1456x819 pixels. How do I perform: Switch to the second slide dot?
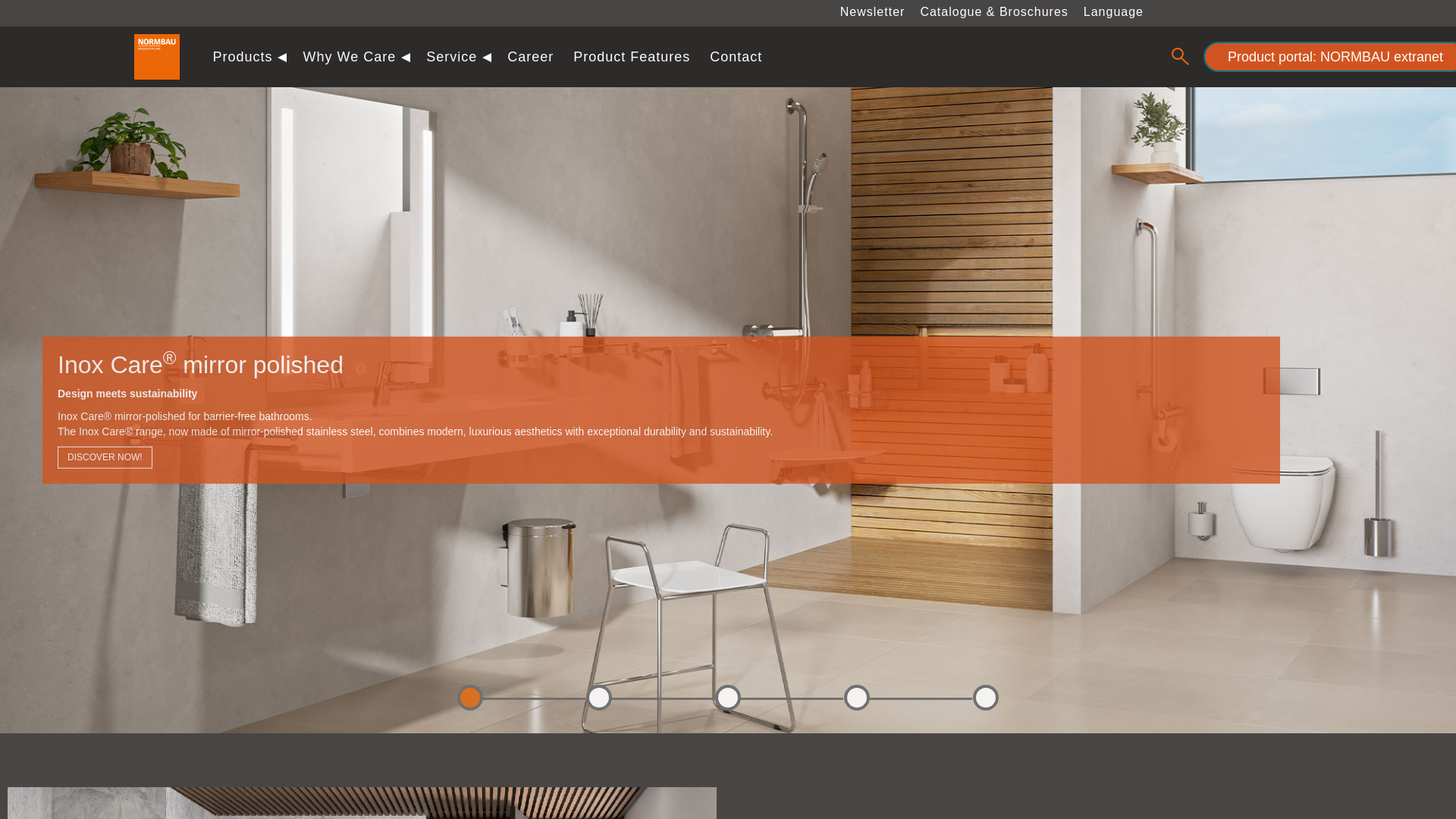click(599, 698)
